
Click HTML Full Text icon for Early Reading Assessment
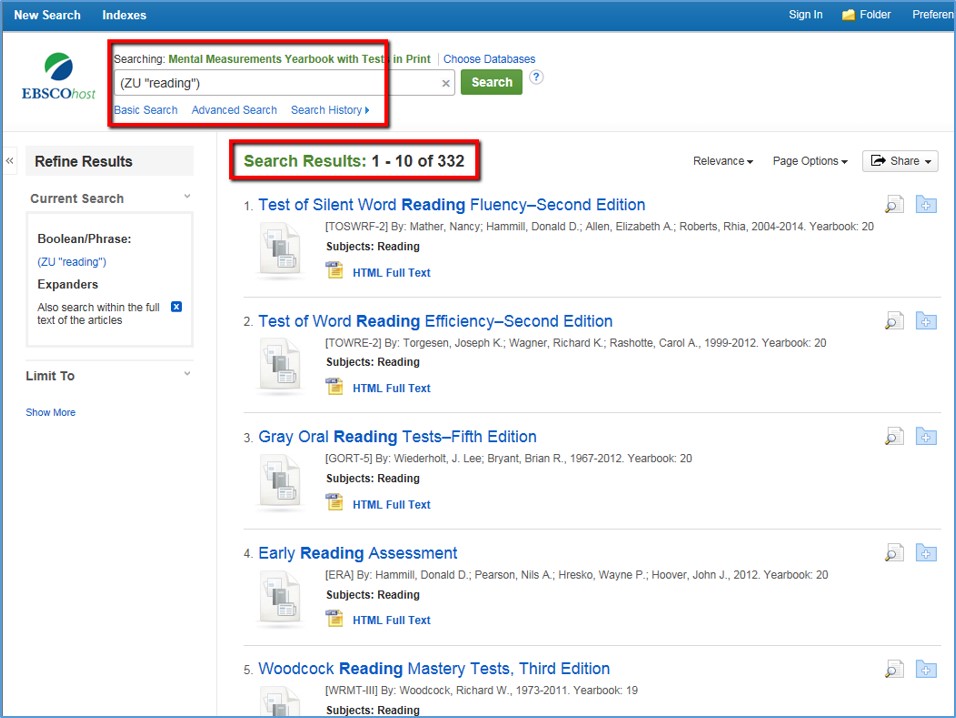click(334, 618)
